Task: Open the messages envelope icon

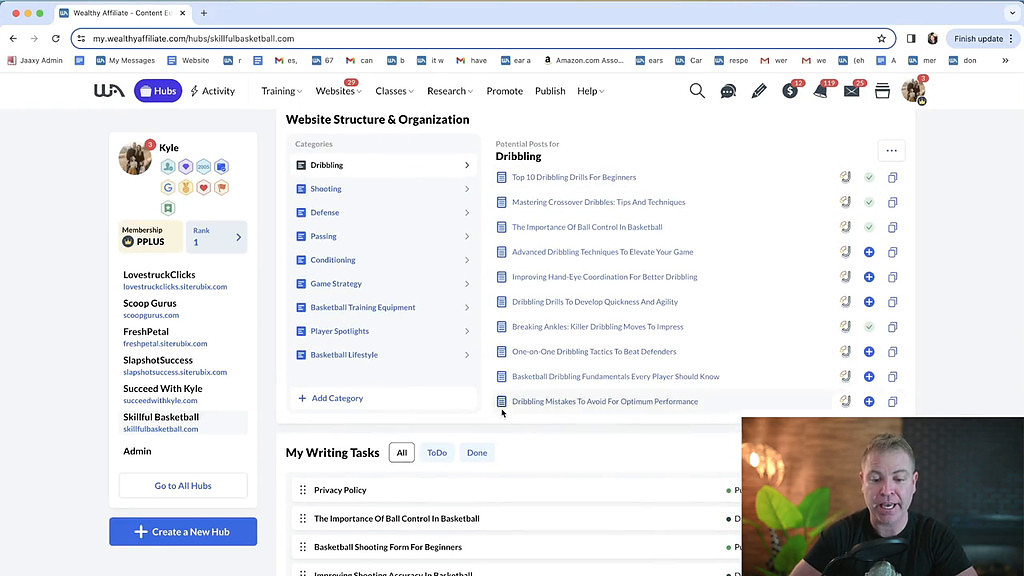Action: (x=852, y=91)
